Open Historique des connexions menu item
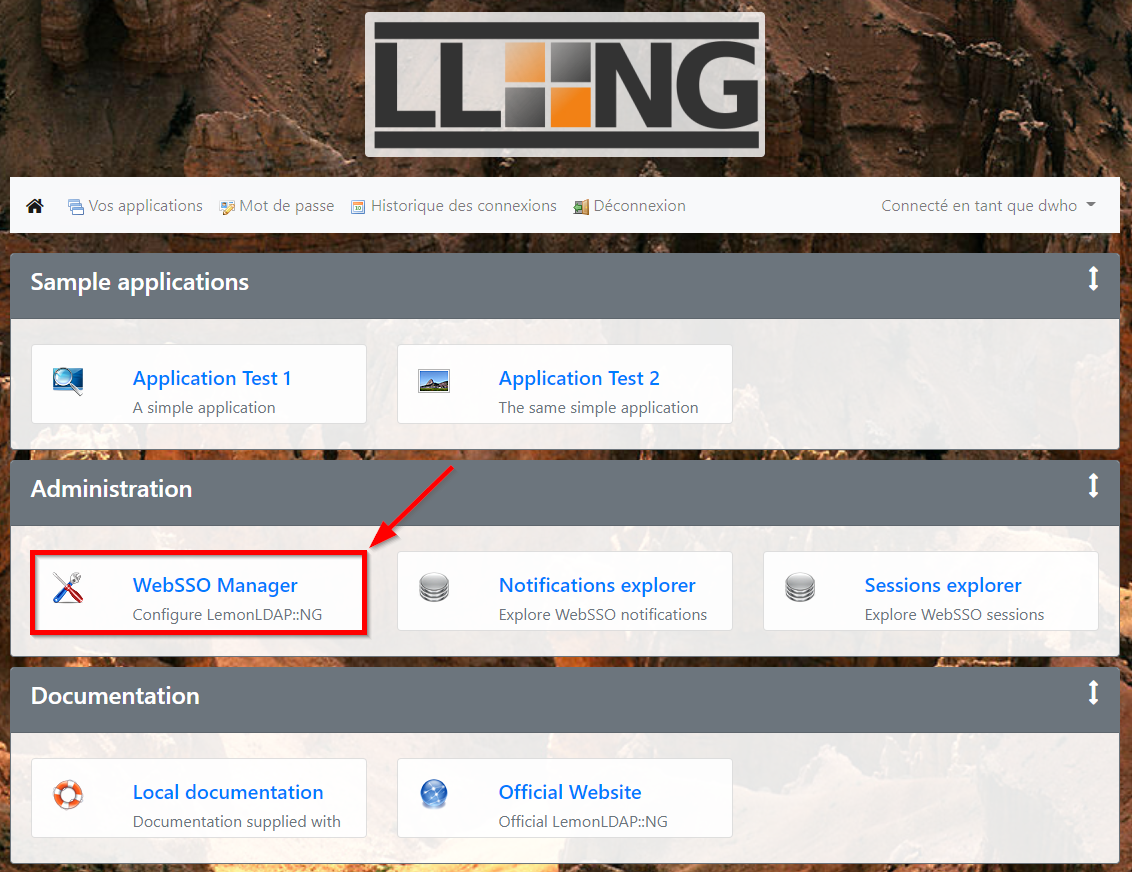Viewport: 1132px width, 872px height. (x=453, y=206)
